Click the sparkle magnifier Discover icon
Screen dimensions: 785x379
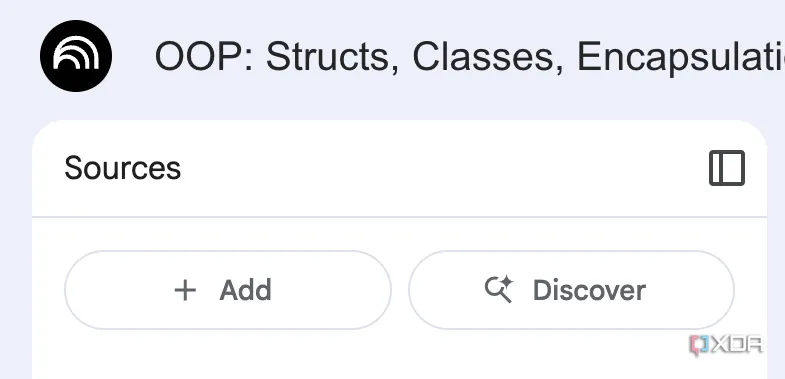coord(499,289)
